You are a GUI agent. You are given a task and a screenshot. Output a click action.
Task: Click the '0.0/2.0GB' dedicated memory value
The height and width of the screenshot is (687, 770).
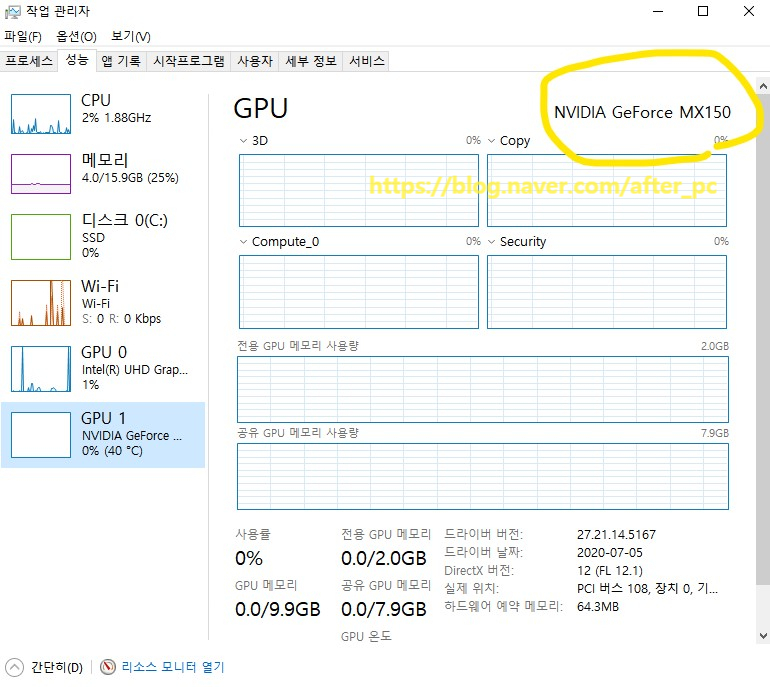(384, 558)
